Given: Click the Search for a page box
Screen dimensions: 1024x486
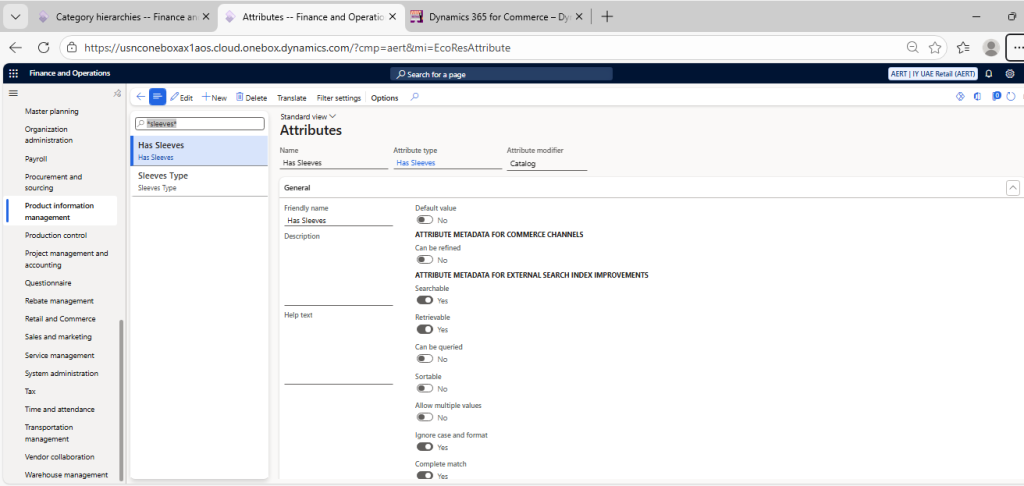Looking at the screenshot, I should tap(510, 74).
